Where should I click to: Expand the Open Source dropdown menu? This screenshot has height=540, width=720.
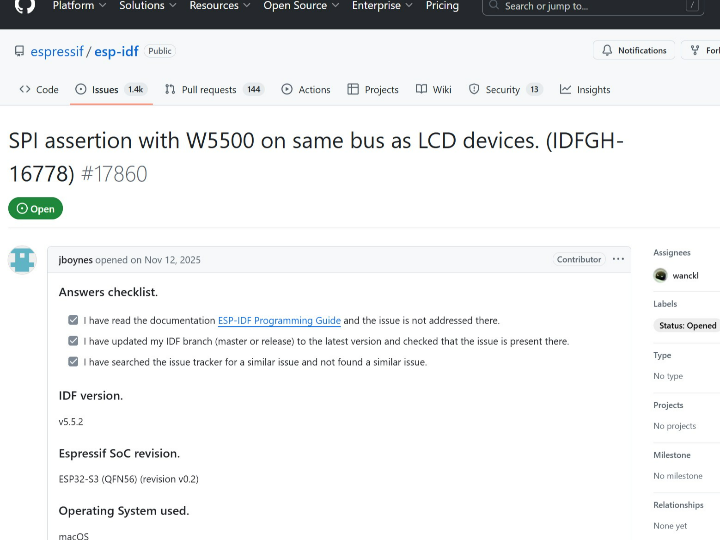coord(301,6)
